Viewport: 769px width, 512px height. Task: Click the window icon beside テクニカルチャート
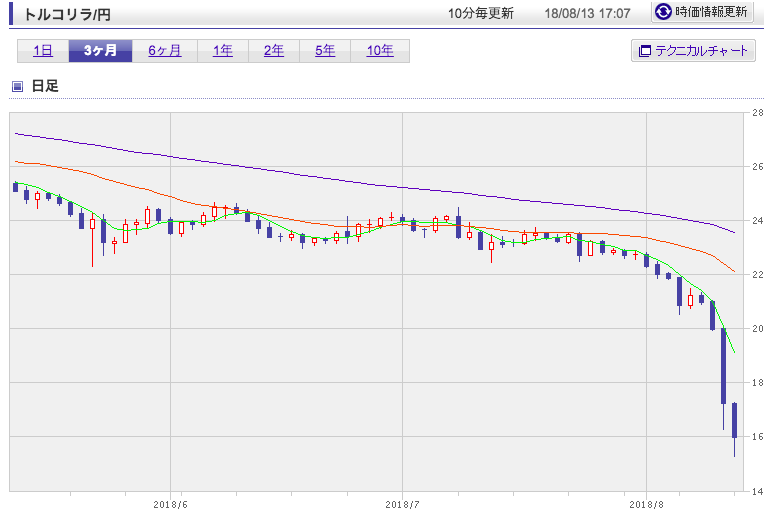click(x=644, y=51)
